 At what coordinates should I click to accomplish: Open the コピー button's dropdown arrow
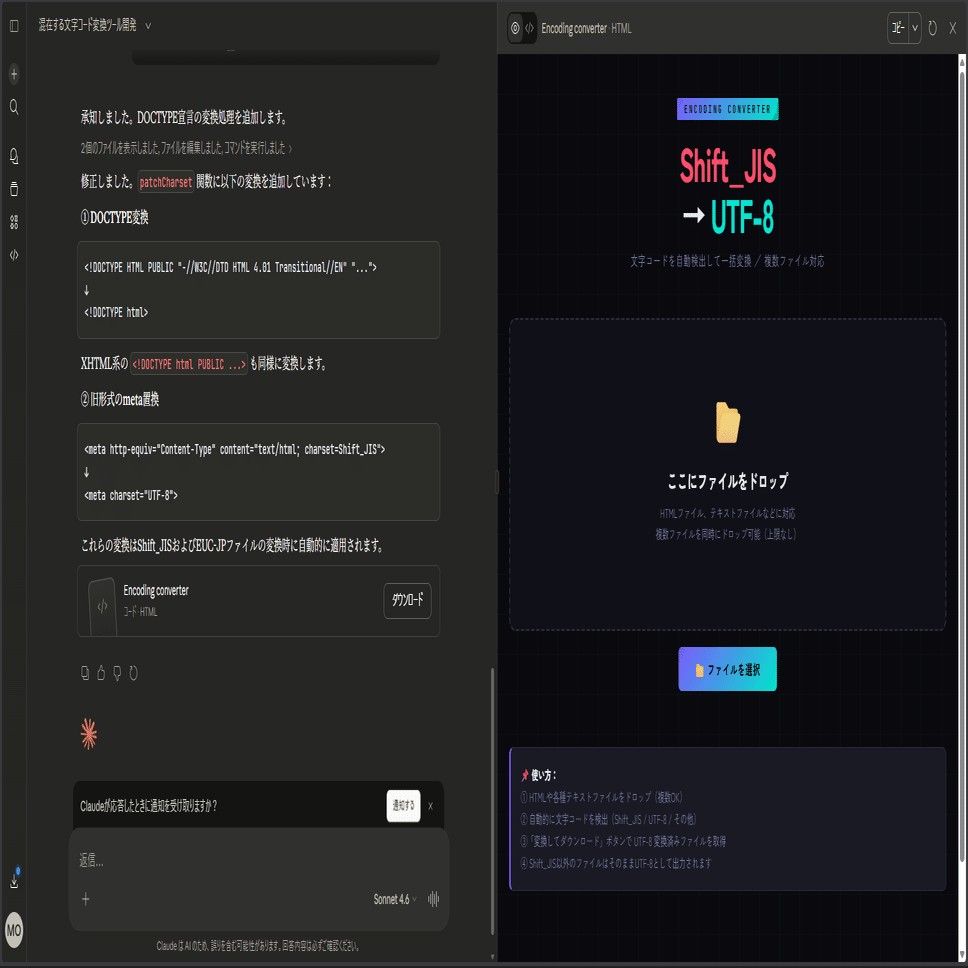point(913,28)
